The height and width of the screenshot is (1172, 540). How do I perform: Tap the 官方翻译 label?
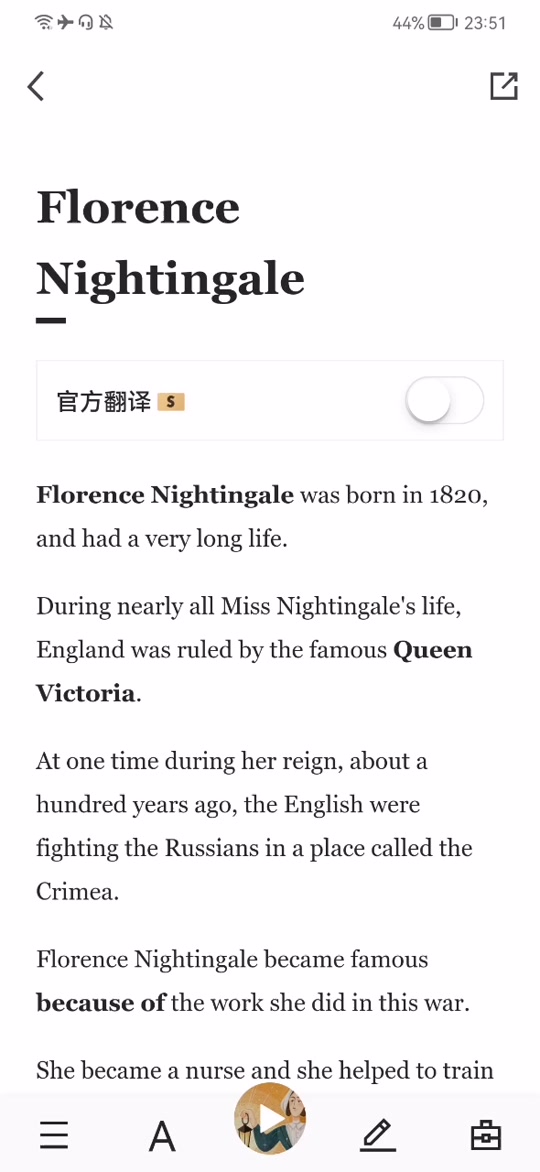[x=103, y=401]
